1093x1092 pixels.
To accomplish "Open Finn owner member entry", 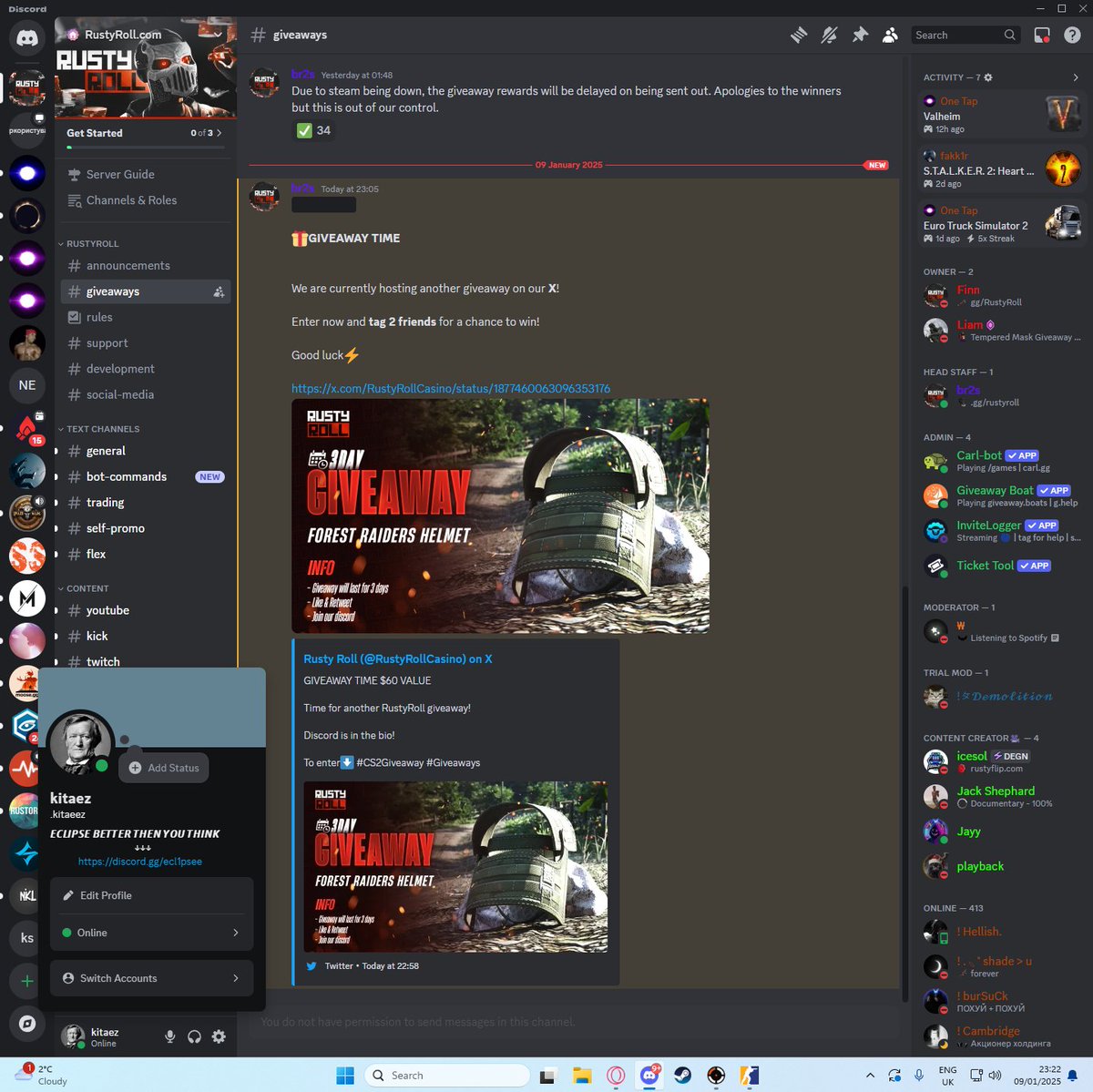I will [1002, 296].
